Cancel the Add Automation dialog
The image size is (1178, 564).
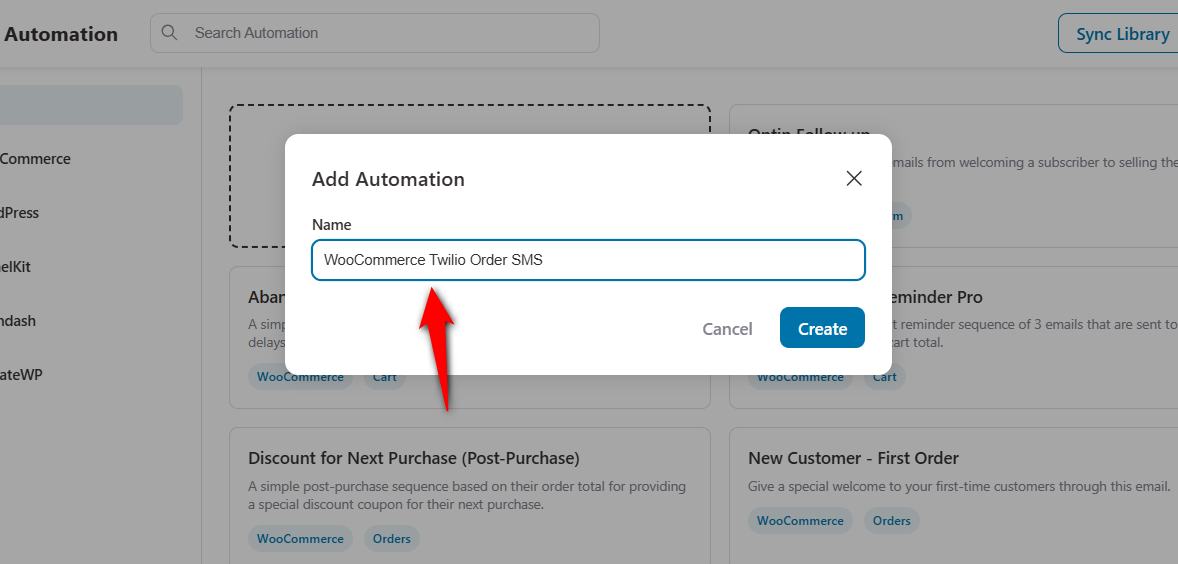[x=727, y=329]
